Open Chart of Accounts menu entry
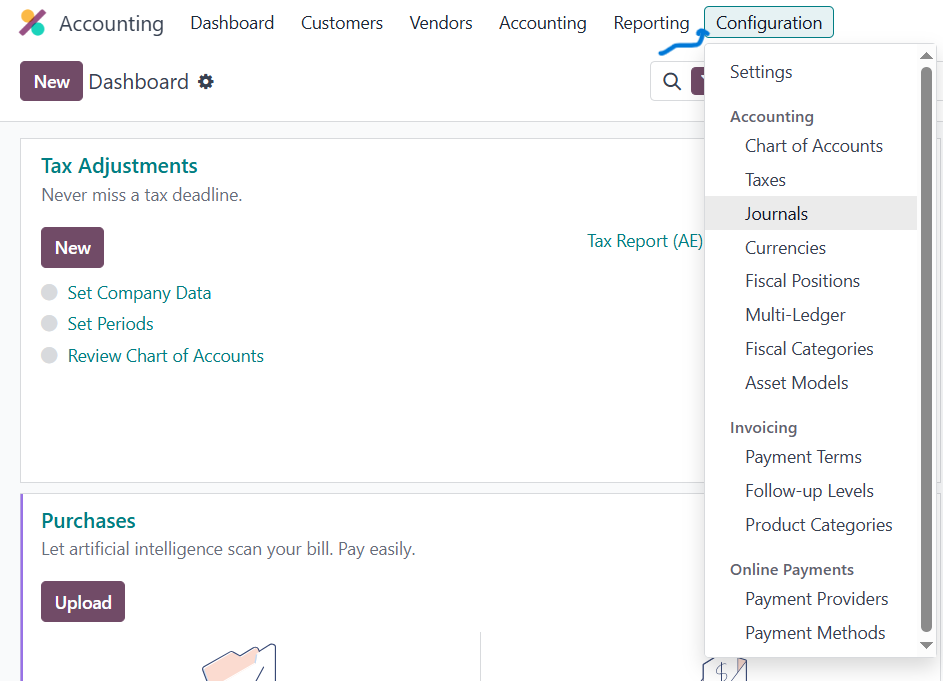 tap(813, 146)
